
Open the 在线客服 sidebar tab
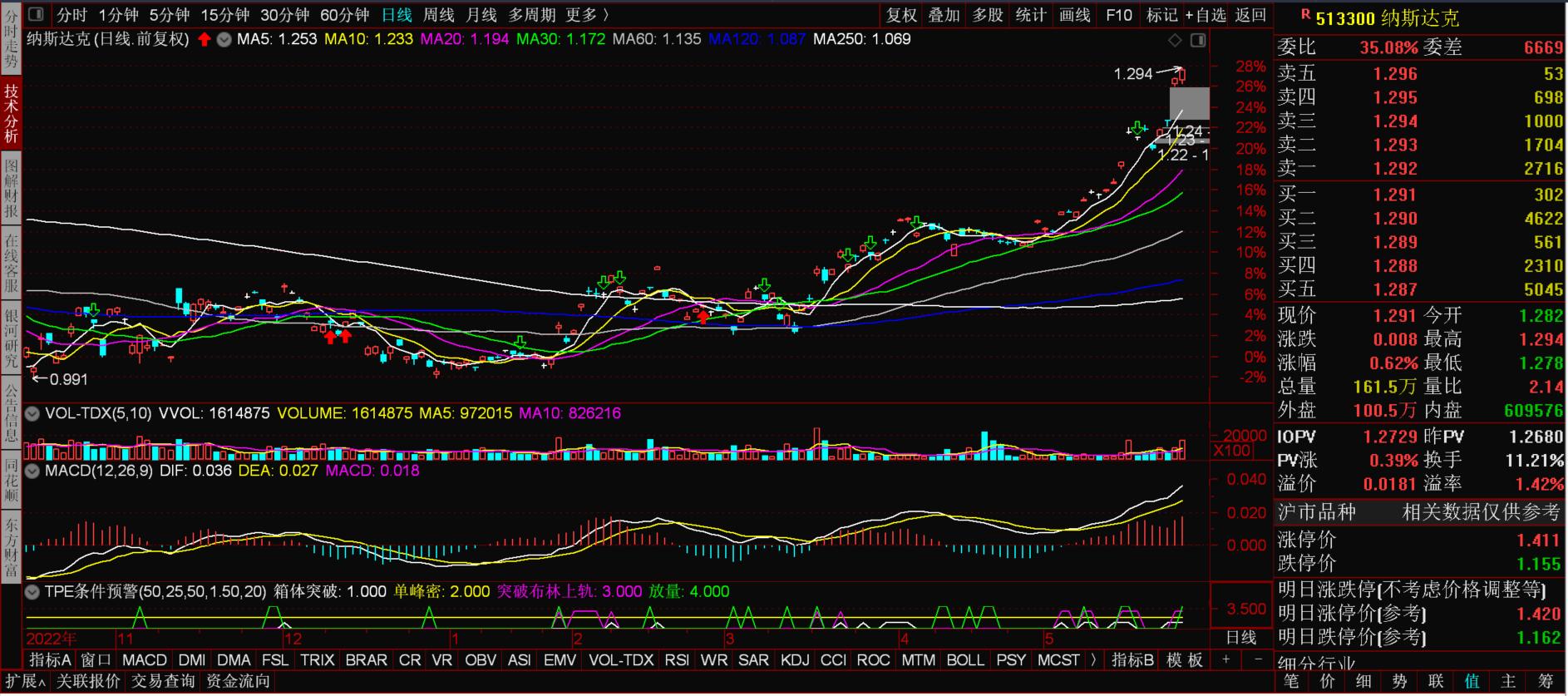(11, 263)
